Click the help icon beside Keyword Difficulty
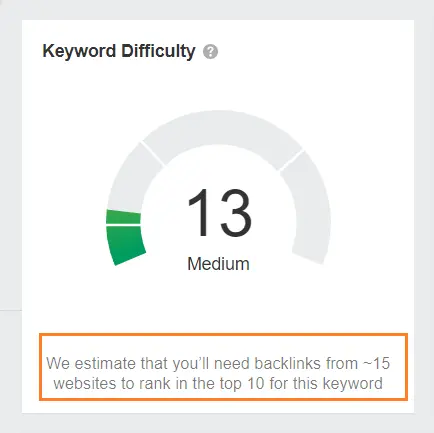The width and height of the screenshot is (434, 433). pyautogui.click(x=210, y=52)
